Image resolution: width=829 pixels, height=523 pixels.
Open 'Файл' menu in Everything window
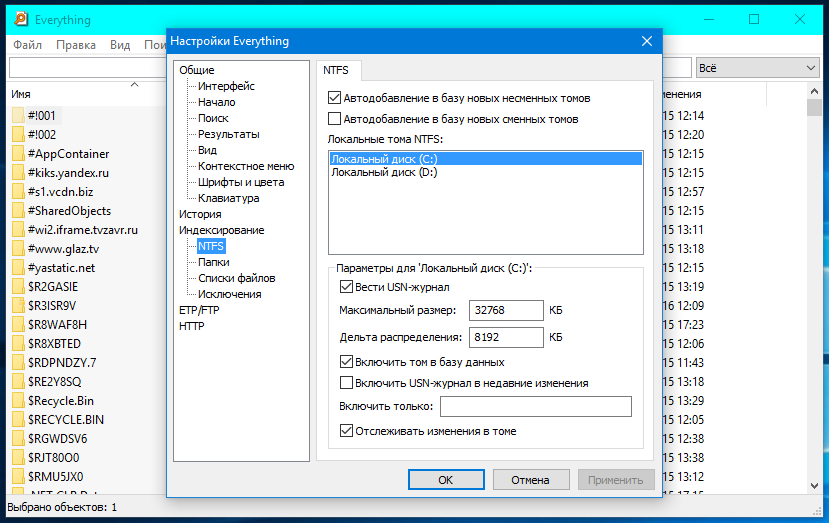point(27,45)
